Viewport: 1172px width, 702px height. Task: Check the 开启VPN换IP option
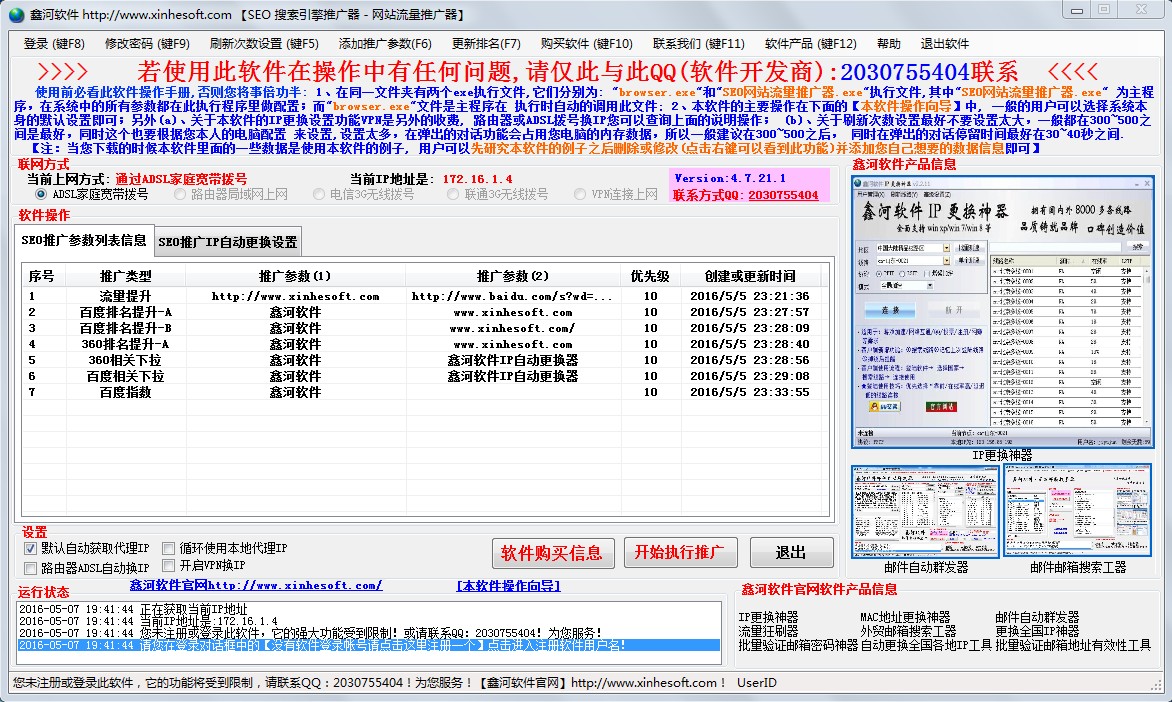click(x=169, y=566)
